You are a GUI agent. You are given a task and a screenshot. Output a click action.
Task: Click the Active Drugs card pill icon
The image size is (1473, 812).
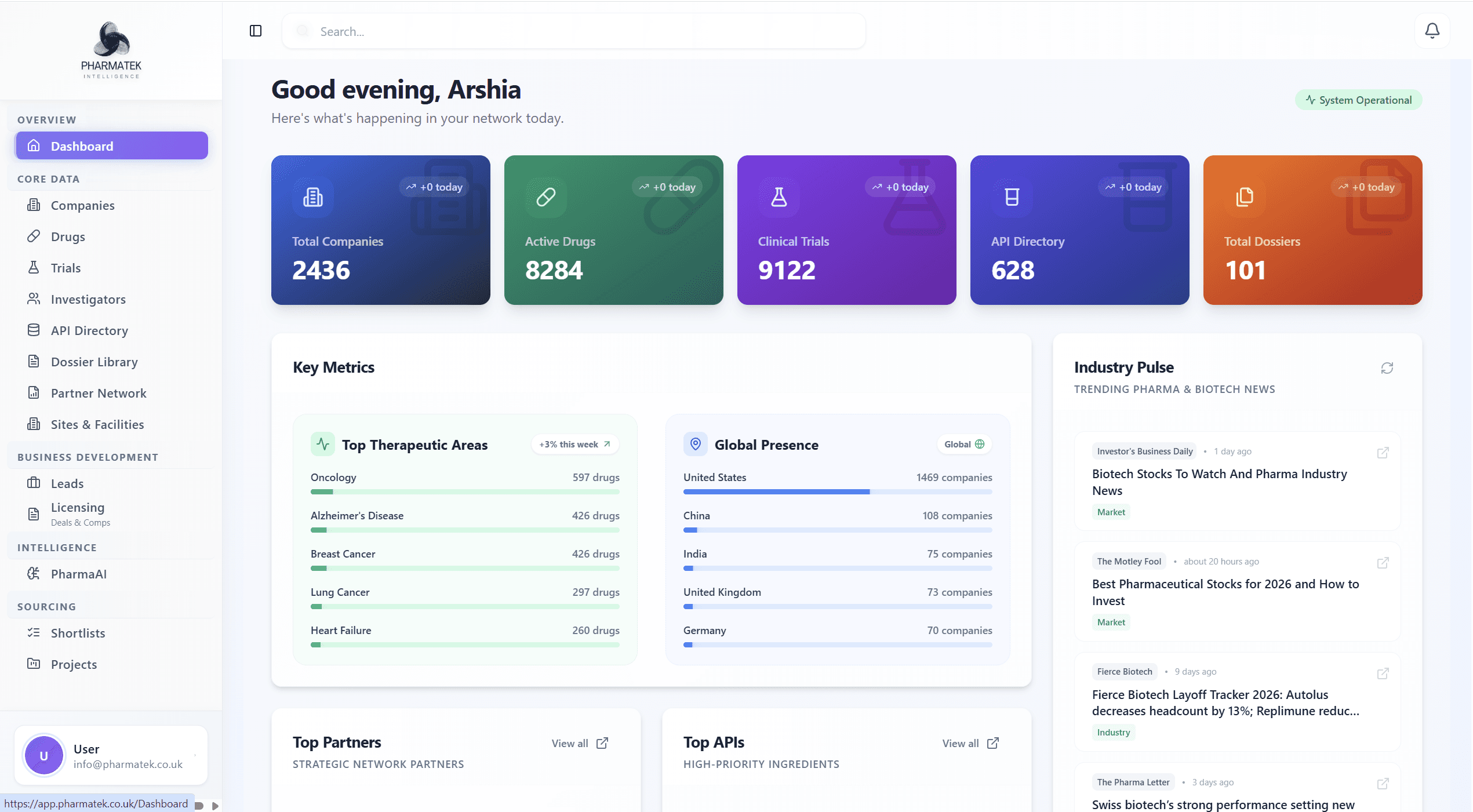click(x=546, y=197)
